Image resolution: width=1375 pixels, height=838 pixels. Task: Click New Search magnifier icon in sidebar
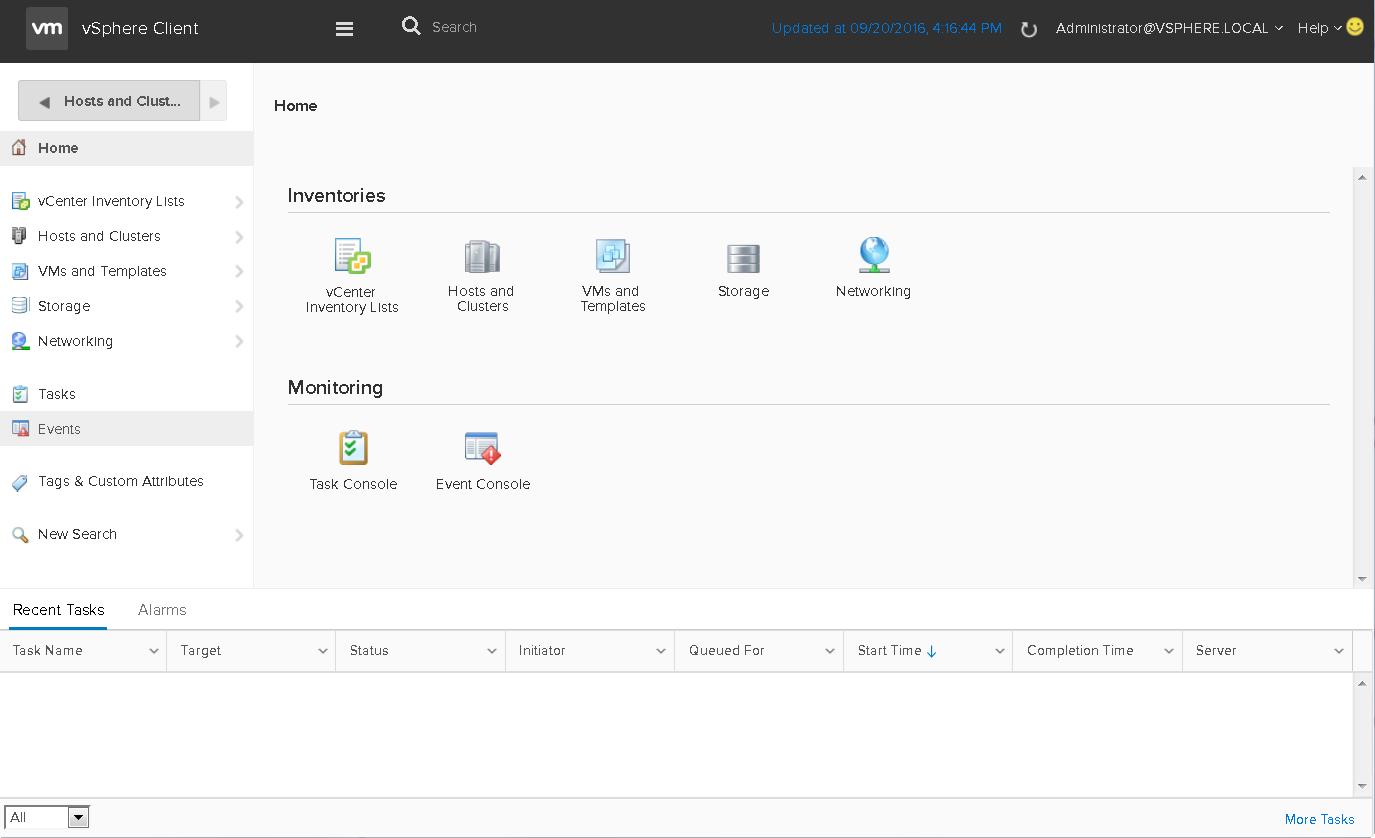19,535
